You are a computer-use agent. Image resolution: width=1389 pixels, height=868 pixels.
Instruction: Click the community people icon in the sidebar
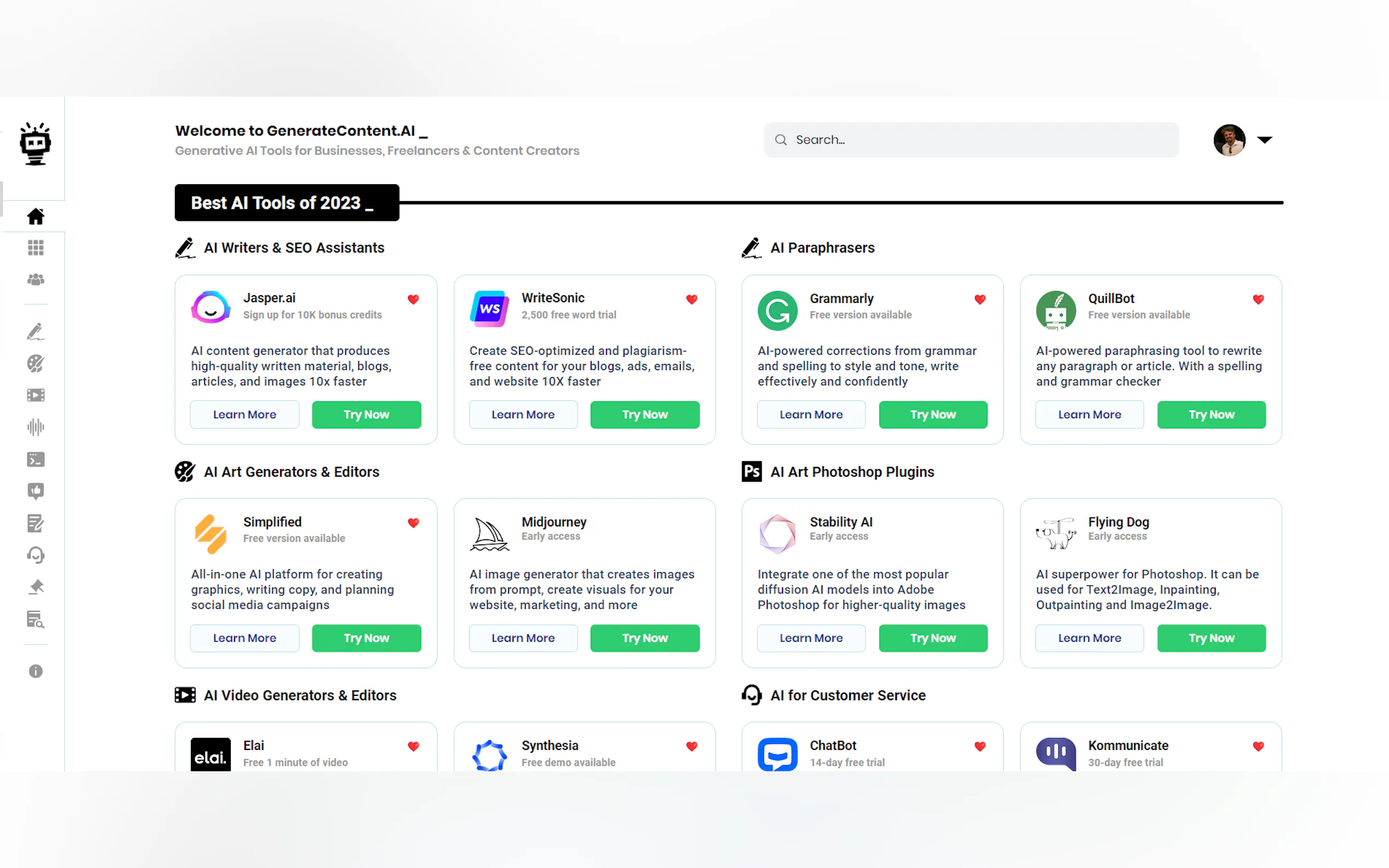36,279
